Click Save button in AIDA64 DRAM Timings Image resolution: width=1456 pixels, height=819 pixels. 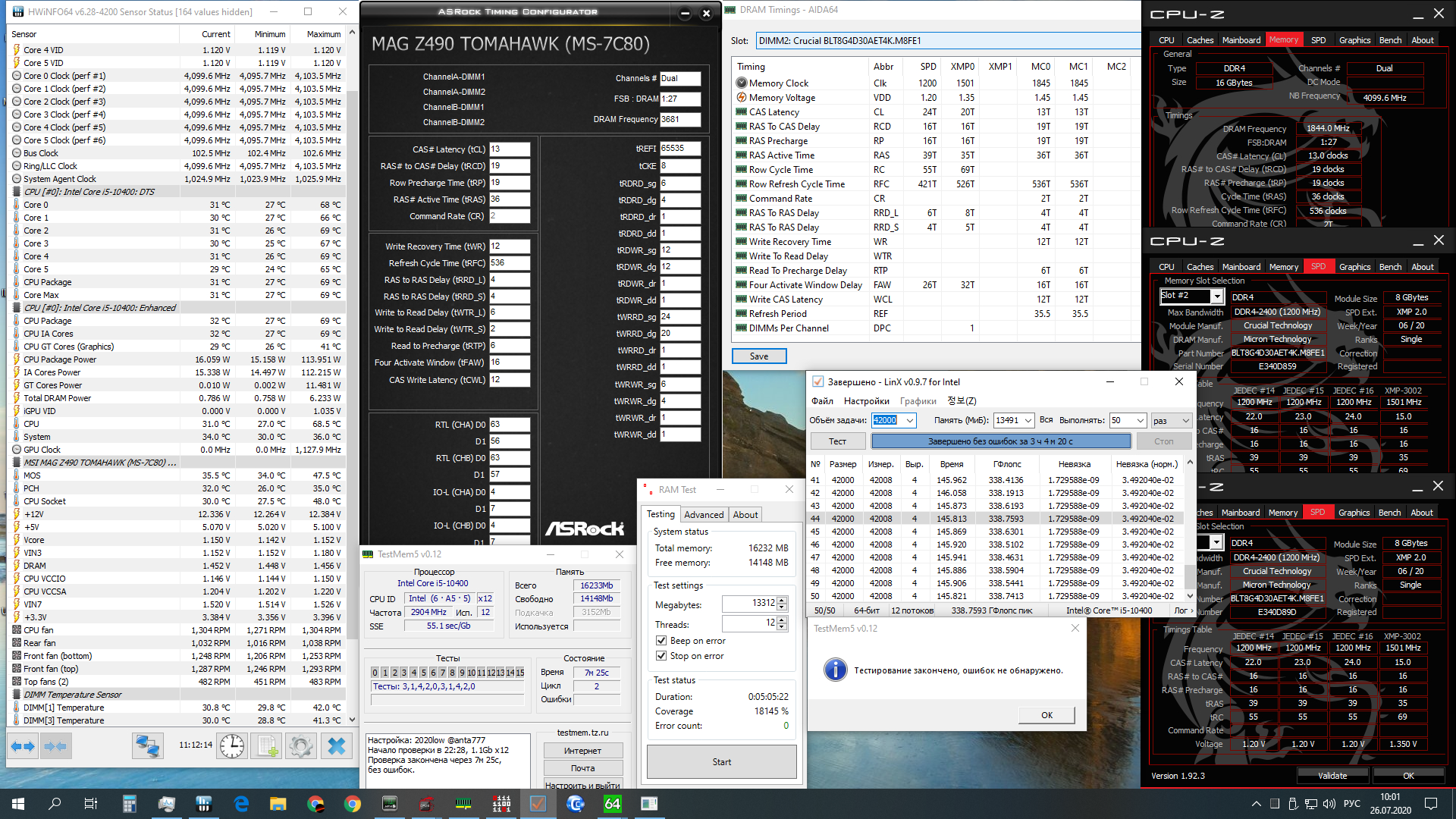tap(758, 356)
